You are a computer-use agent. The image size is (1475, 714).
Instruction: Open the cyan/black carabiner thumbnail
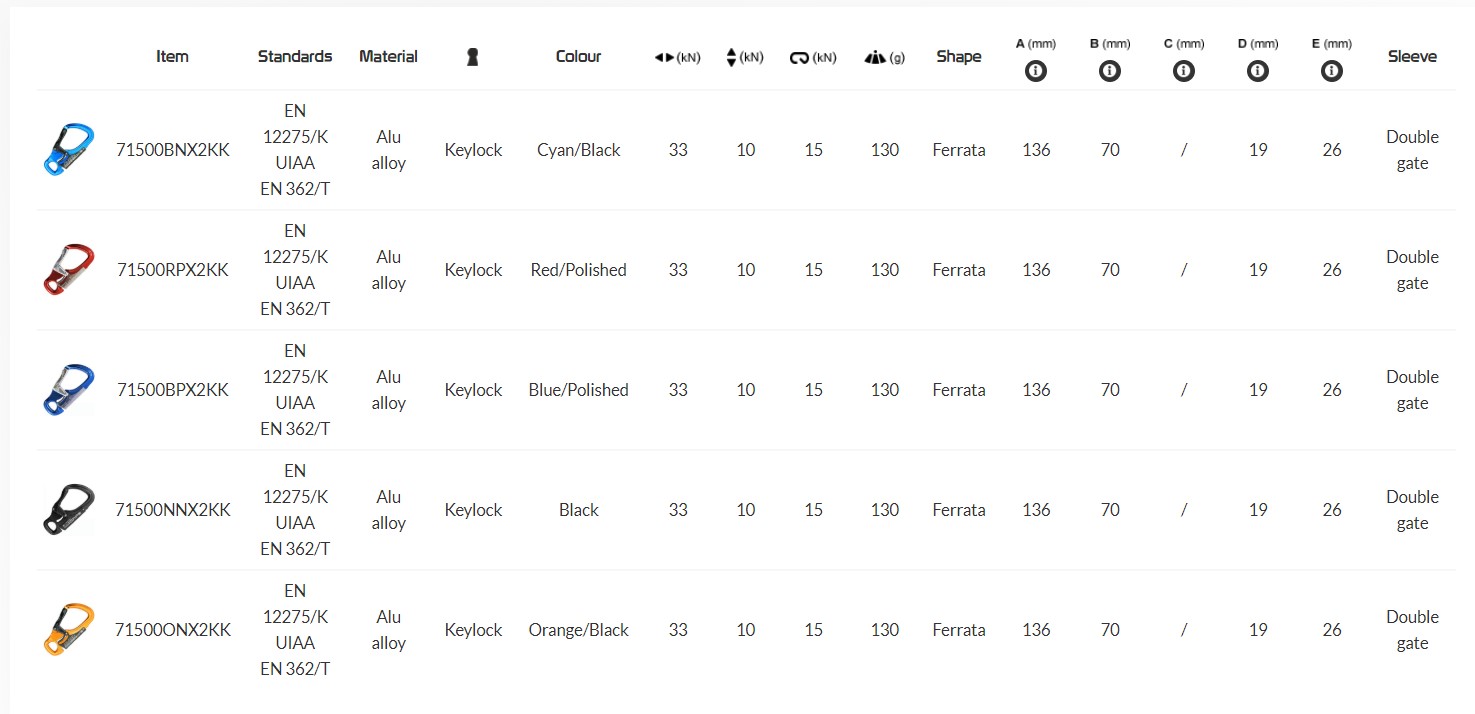click(x=69, y=150)
